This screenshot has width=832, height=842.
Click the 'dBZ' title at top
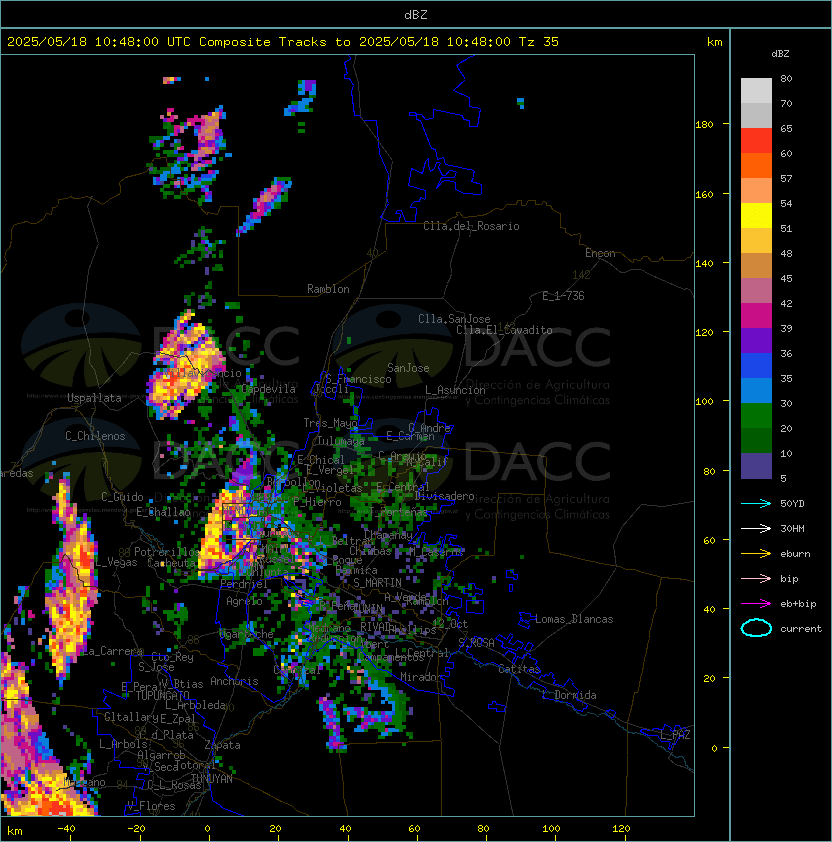click(x=416, y=15)
